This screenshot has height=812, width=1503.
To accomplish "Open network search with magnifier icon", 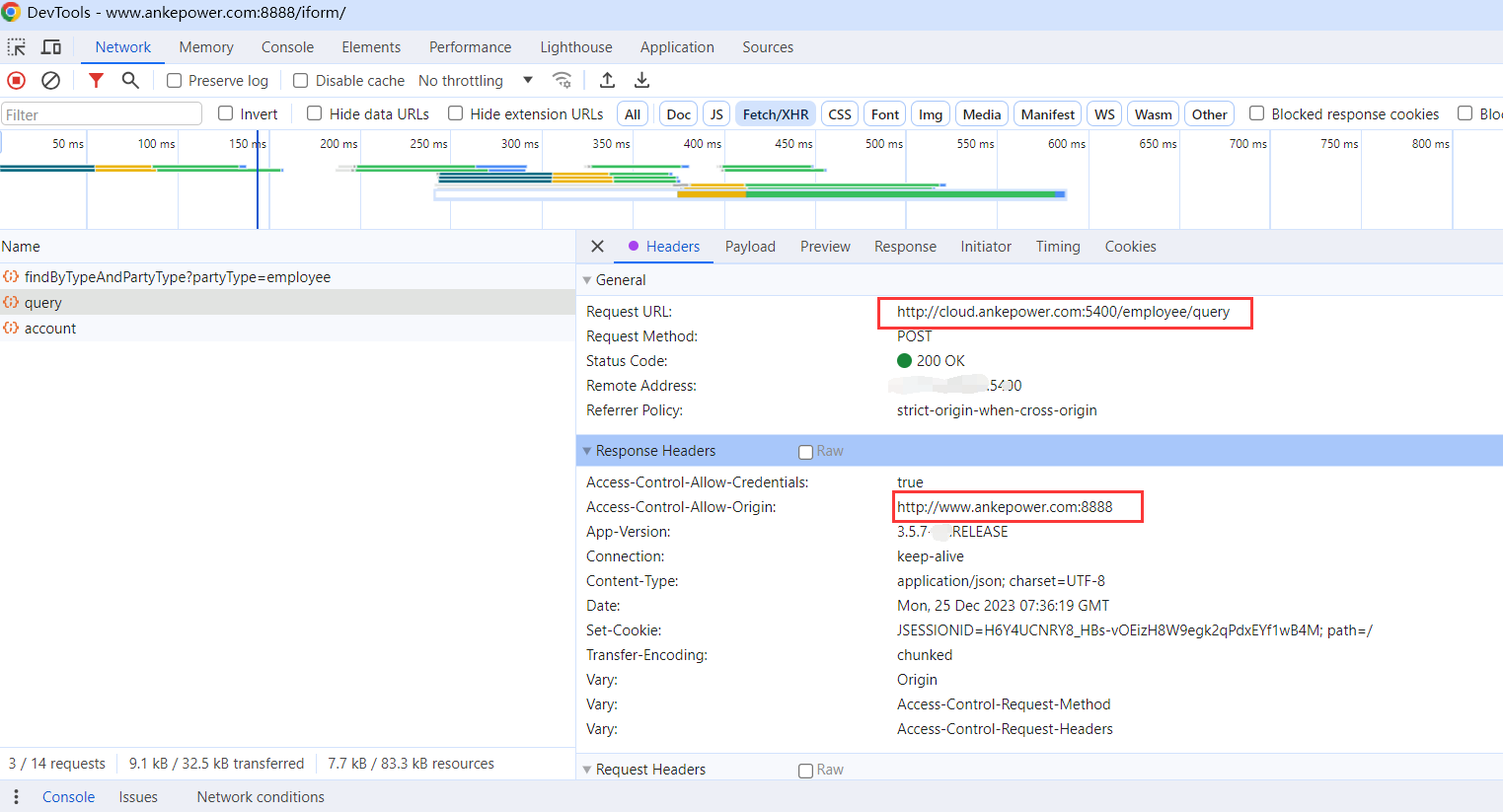I will tap(130, 81).
